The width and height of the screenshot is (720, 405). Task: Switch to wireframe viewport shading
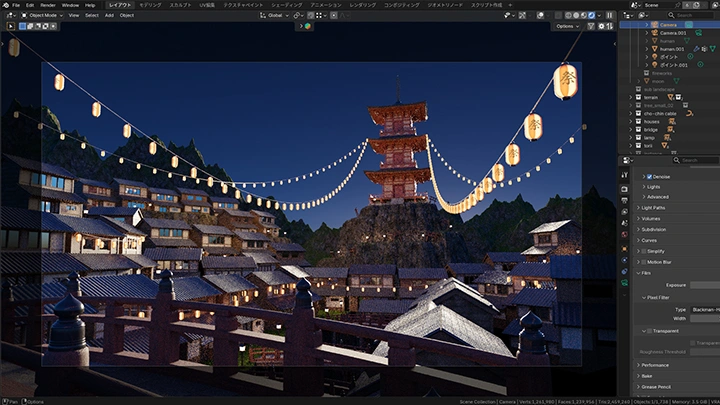(x=568, y=15)
